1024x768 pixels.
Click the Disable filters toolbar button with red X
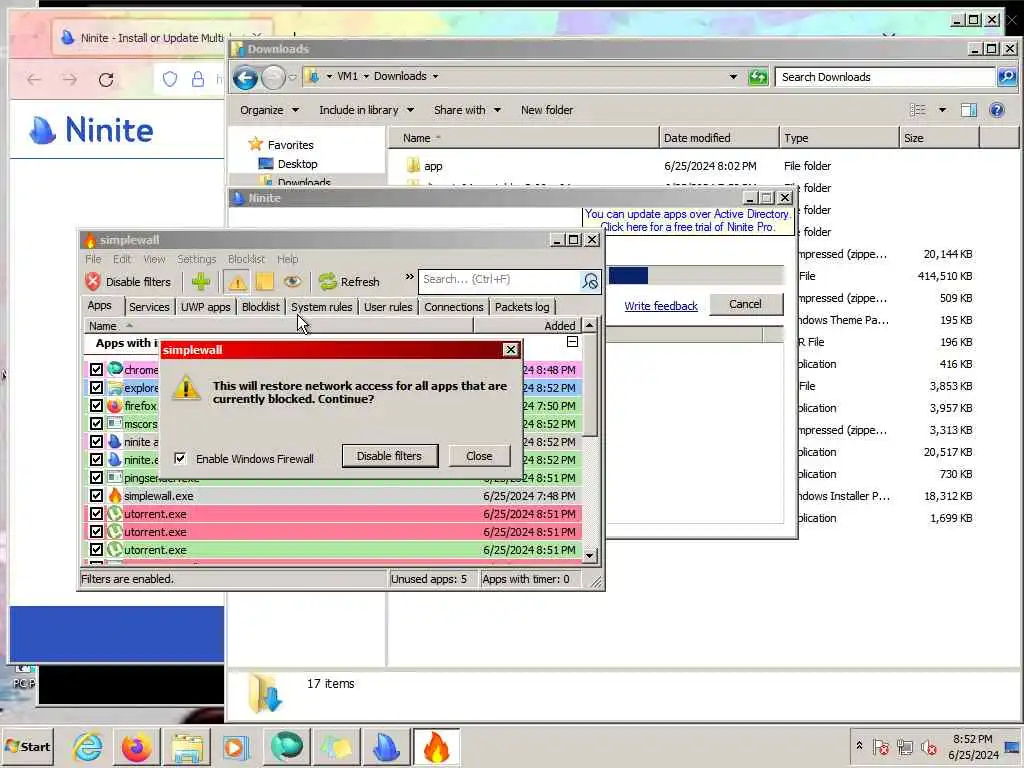(128, 281)
